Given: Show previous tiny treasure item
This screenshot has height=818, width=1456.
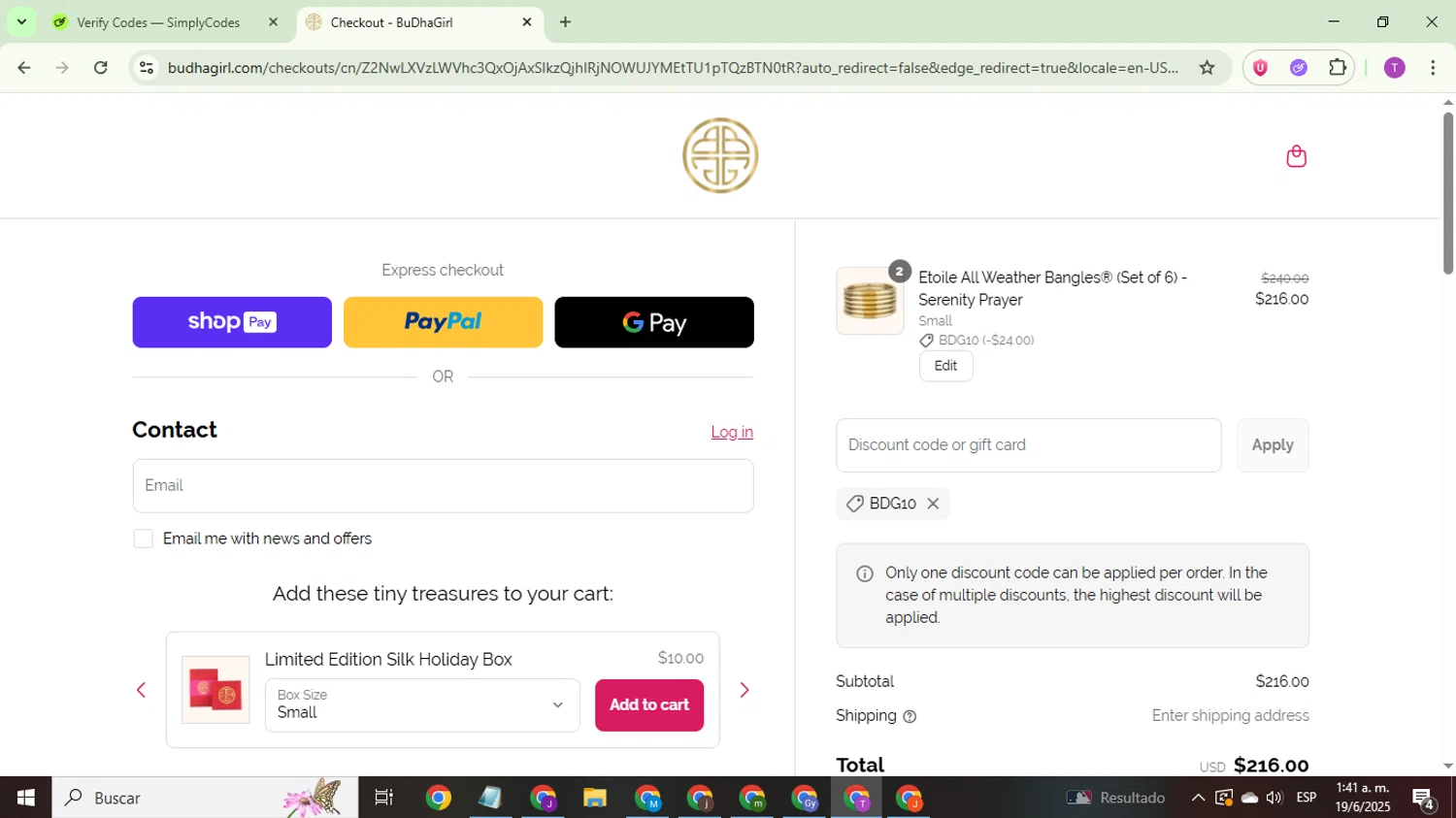Looking at the screenshot, I should pos(142,690).
